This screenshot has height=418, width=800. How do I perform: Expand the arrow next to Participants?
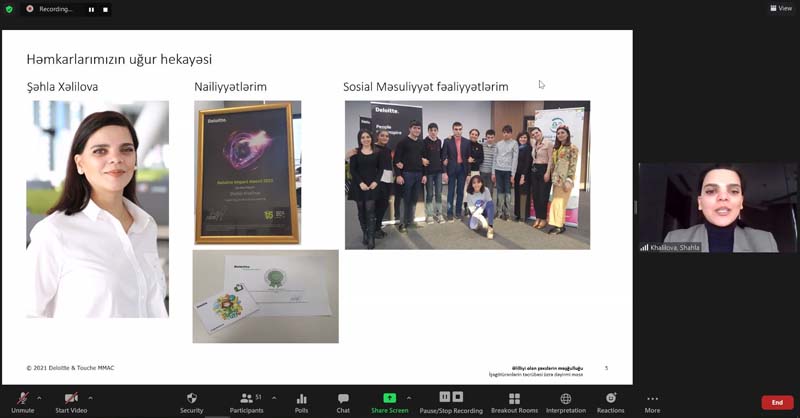[x=275, y=397]
